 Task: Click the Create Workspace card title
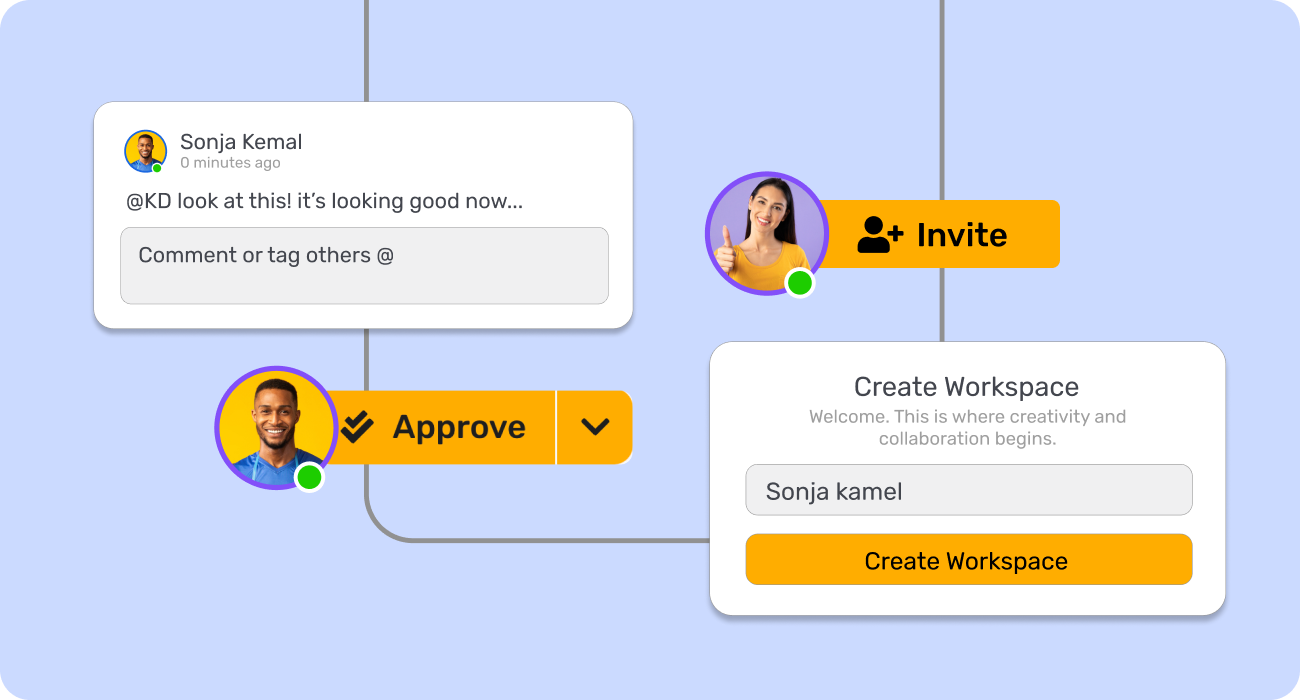click(966, 387)
